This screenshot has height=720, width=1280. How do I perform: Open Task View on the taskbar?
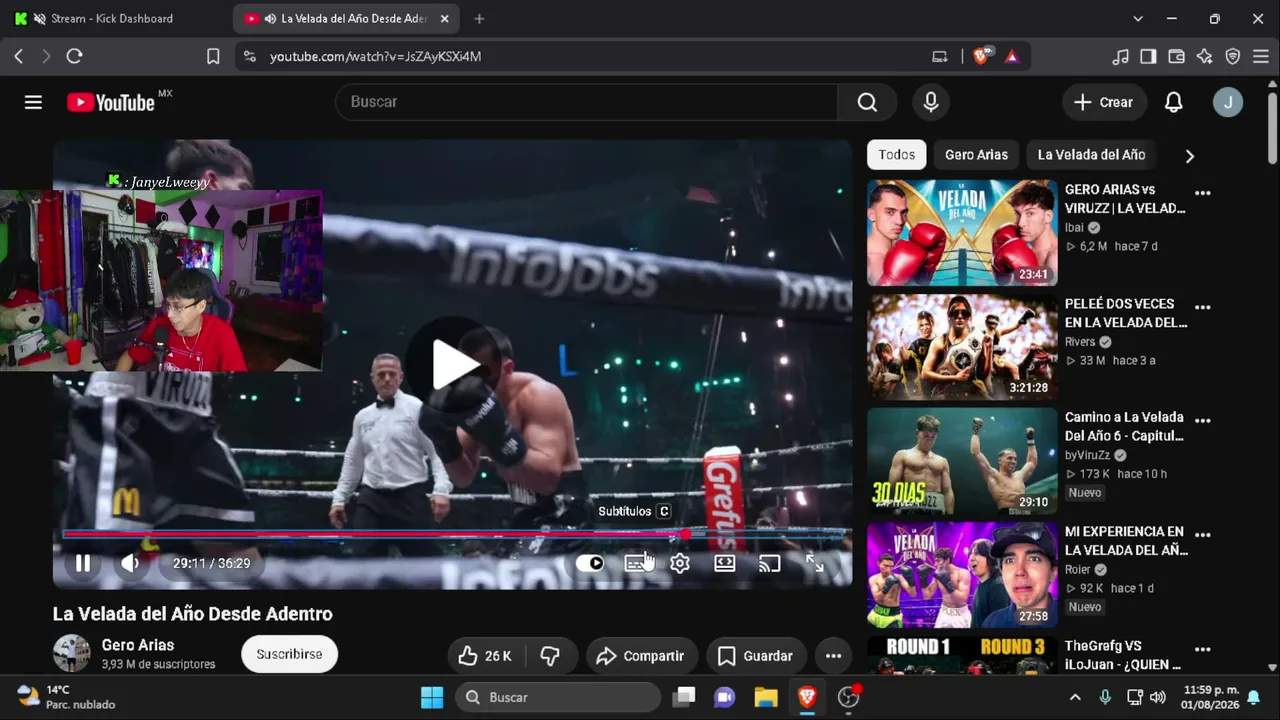pyautogui.click(x=684, y=697)
